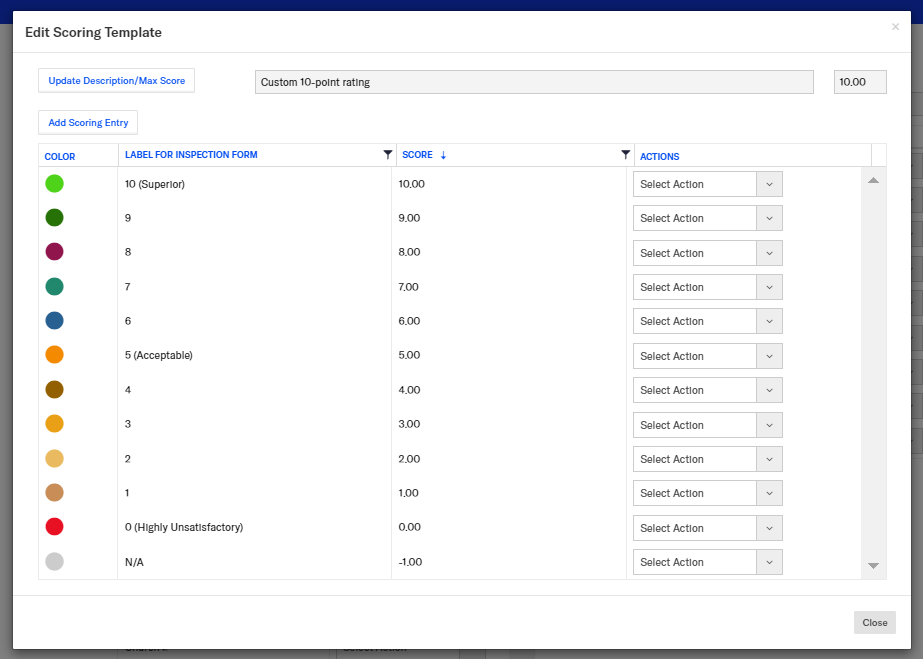Open Select Action for row labeled 8
923x659 pixels.
point(707,253)
